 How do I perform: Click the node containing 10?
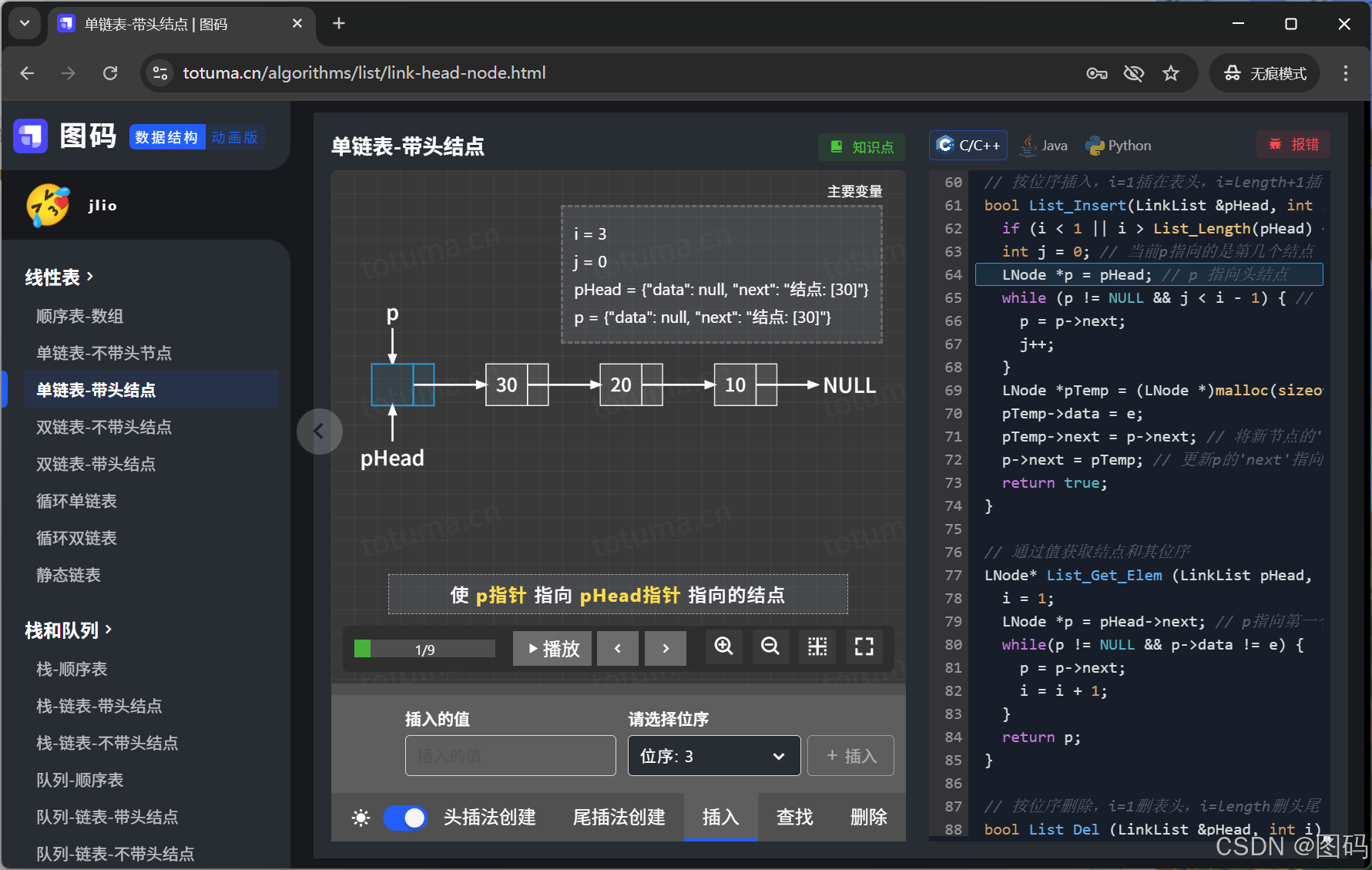coord(745,385)
